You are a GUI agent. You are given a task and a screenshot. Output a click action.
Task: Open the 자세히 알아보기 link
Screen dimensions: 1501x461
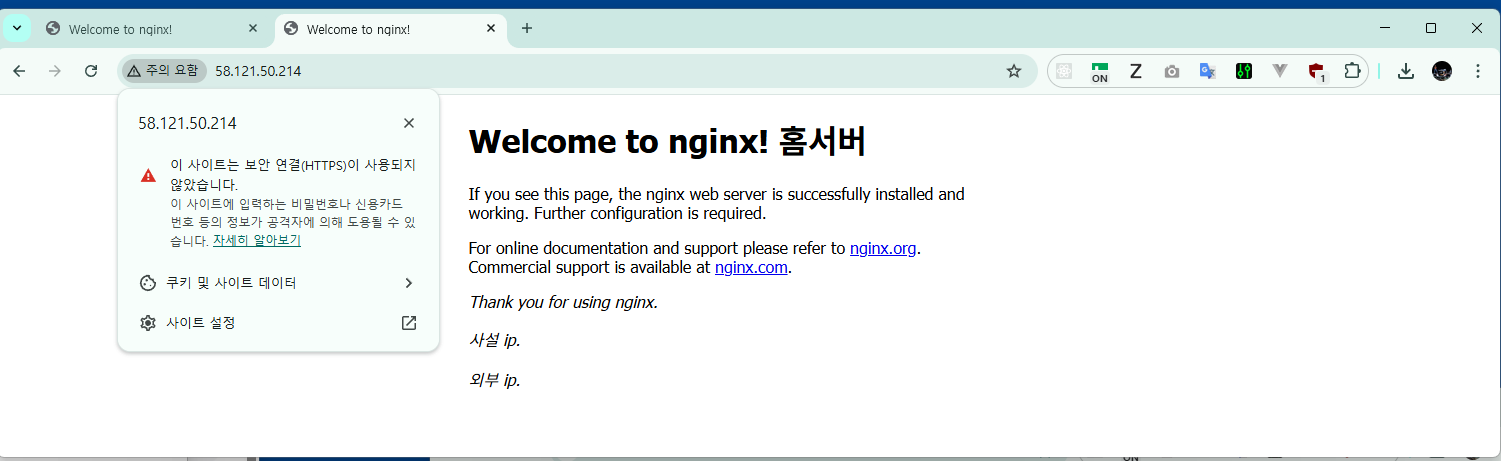(257, 241)
